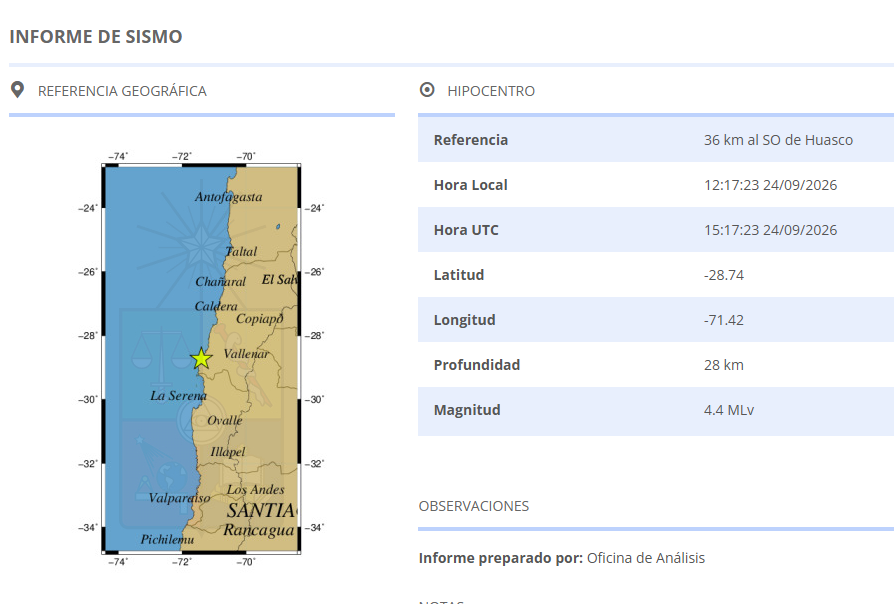Click the Copiapó label on the map

(x=259, y=318)
